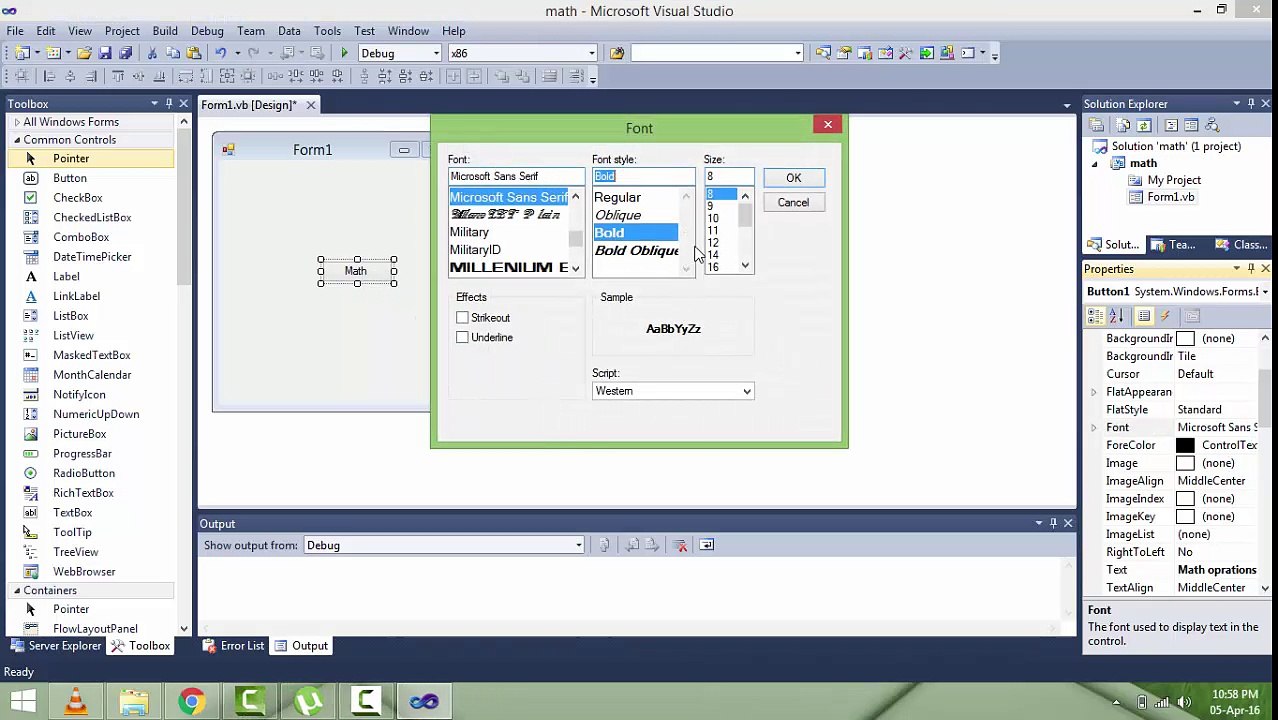Open Chrome from the Windows taskbar
The image size is (1278, 720).
pyautogui.click(x=191, y=701)
